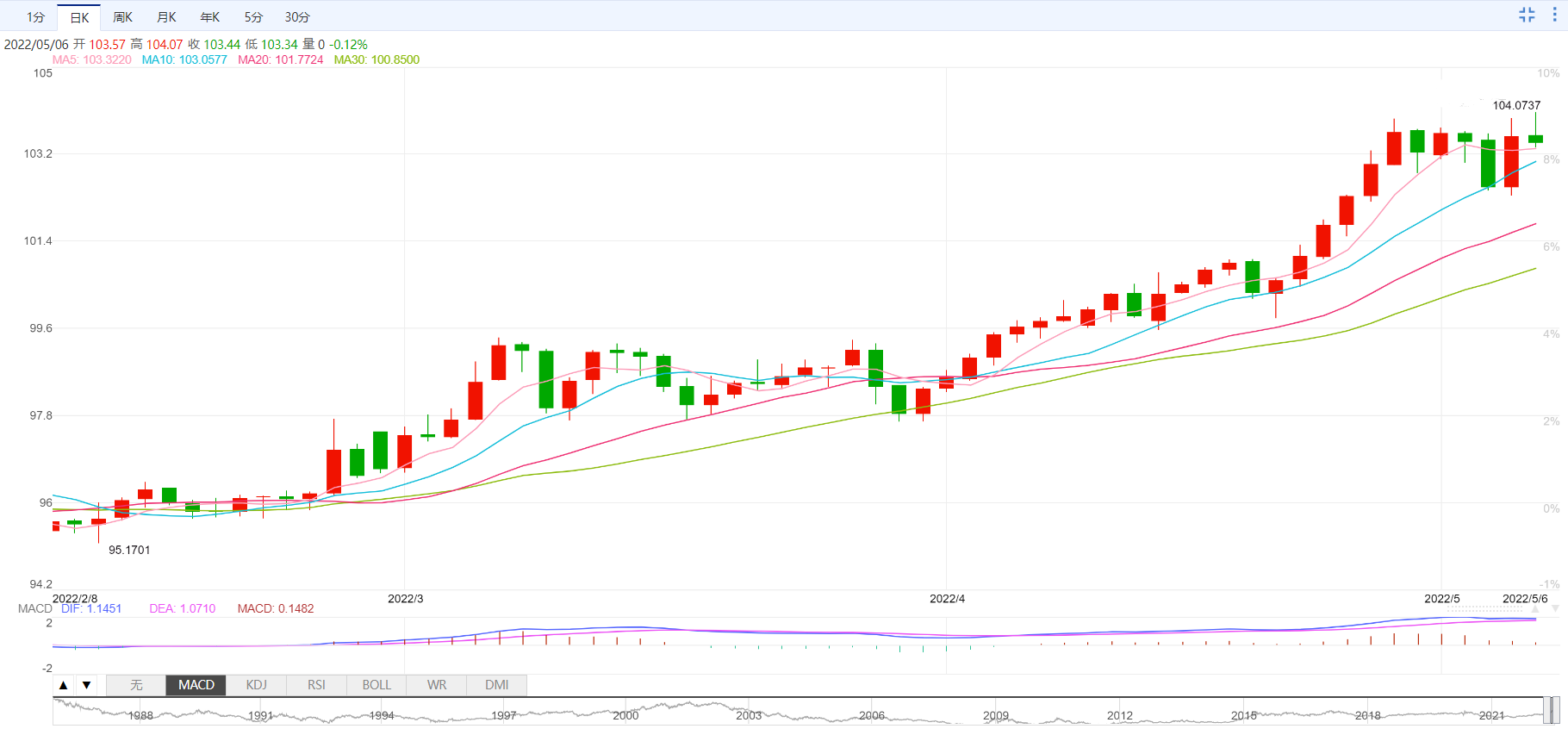Click year 2009 on the timeline navigator
The image size is (1568, 735).
click(996, 715)
